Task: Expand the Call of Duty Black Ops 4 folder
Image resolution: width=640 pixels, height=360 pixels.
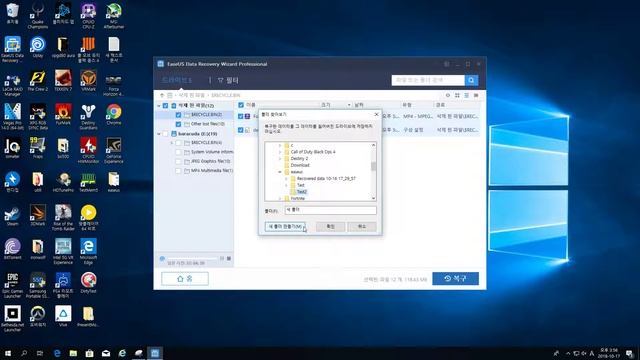Action: point(280,152)
